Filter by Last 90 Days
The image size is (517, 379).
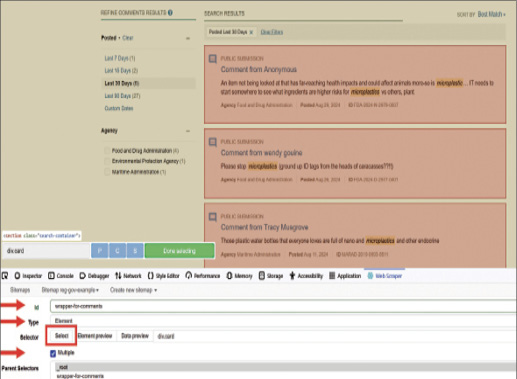(122, 96)
